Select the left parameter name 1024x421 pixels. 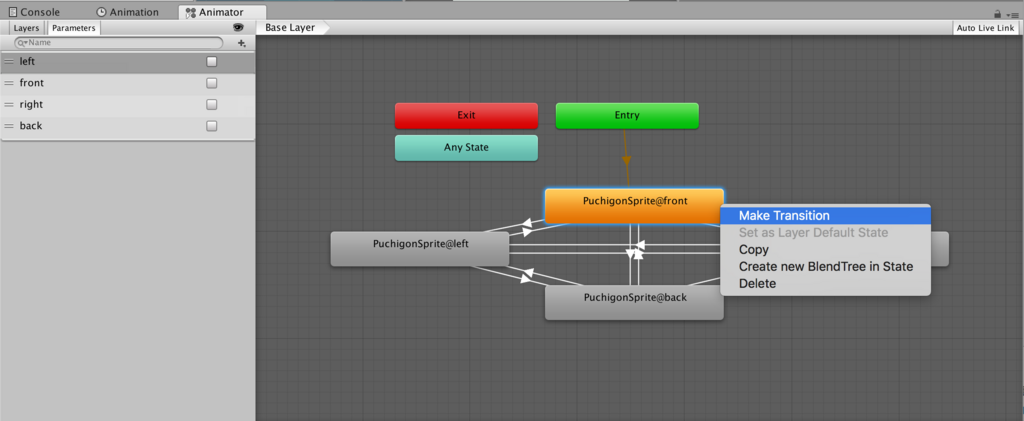(27, 61)
